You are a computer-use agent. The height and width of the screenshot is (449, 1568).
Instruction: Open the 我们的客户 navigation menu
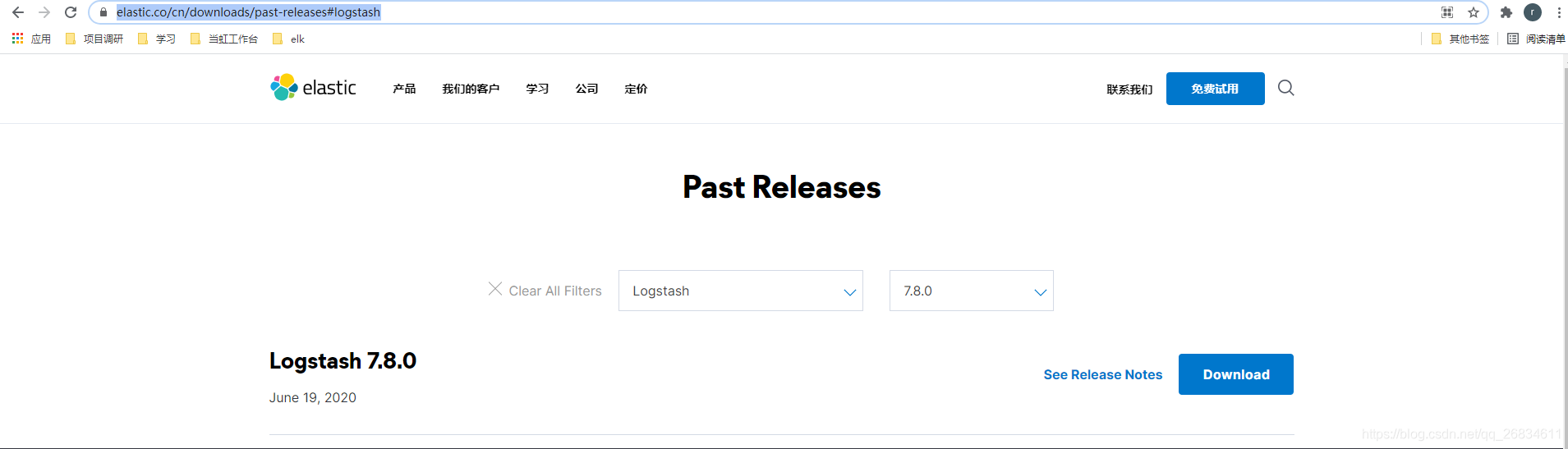point(471,89)
